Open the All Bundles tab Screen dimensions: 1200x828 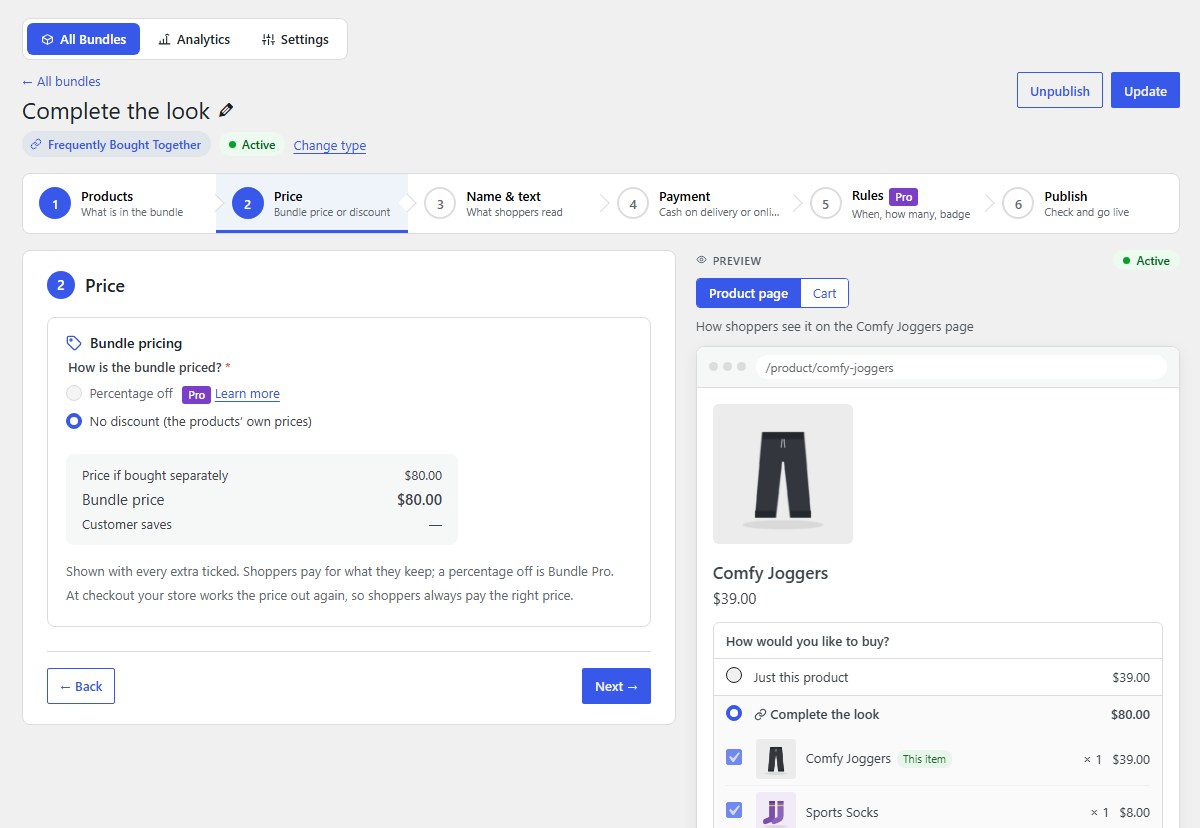pos(84,39)
